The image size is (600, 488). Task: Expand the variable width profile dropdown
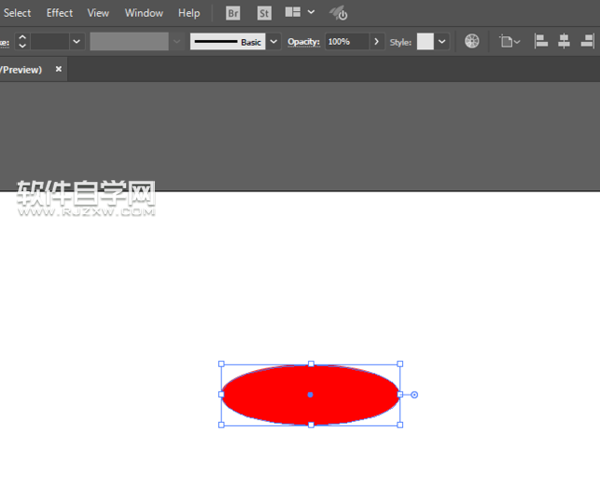(x=177, y=41)
